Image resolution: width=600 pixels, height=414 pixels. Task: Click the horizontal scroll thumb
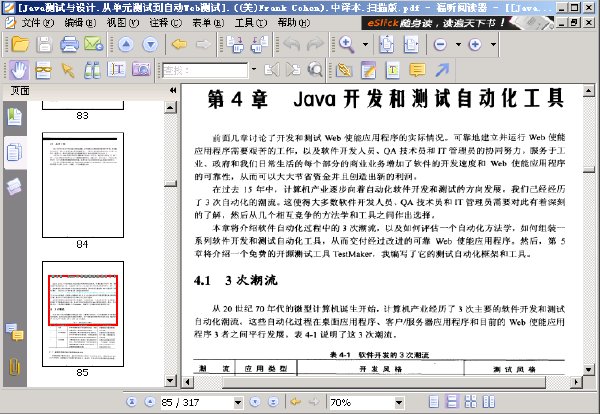tap(384, 382)
